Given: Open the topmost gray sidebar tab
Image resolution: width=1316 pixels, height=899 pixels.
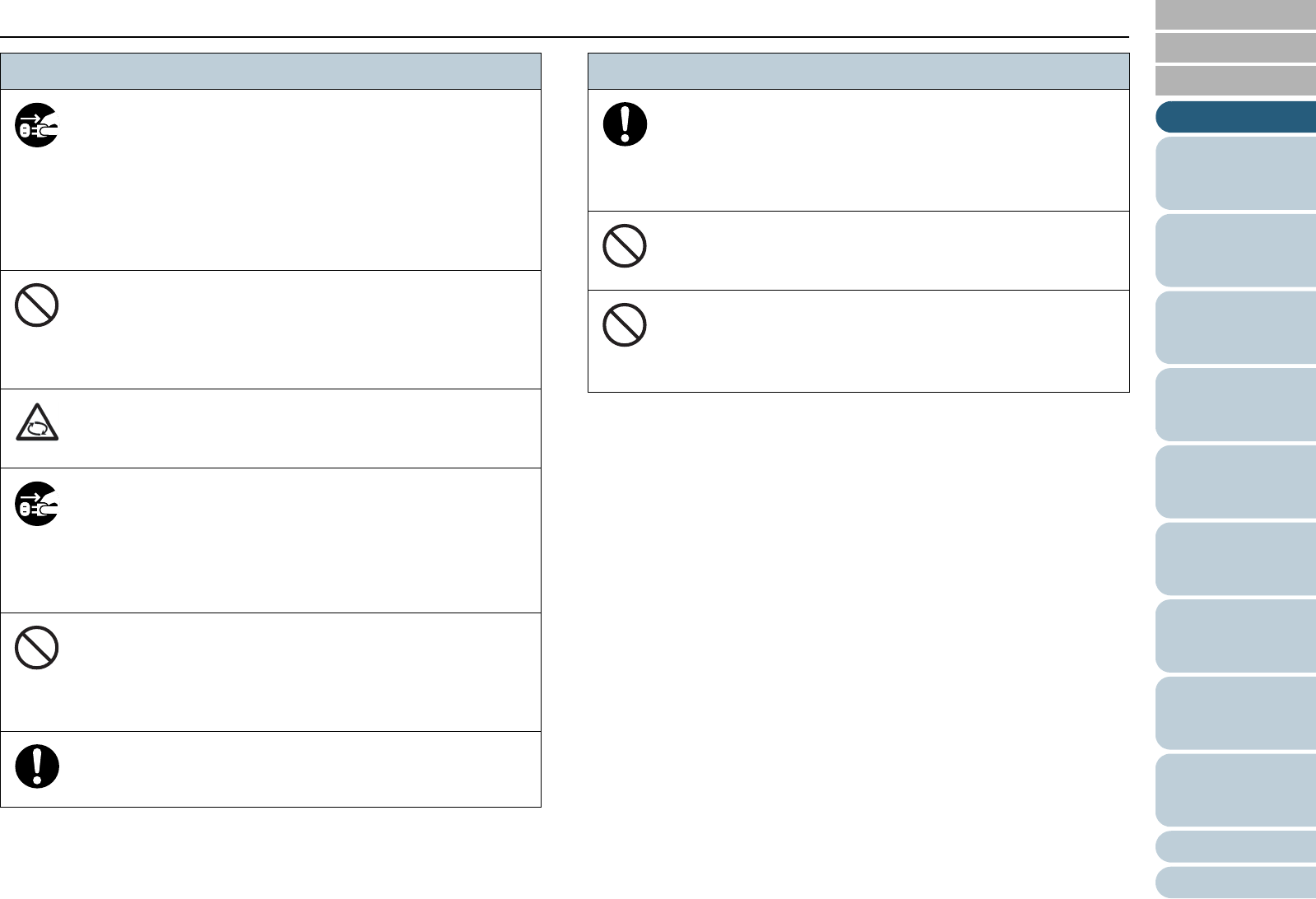Looking at the screenshot, I should pyautogui.click(x=1235, y=15).
